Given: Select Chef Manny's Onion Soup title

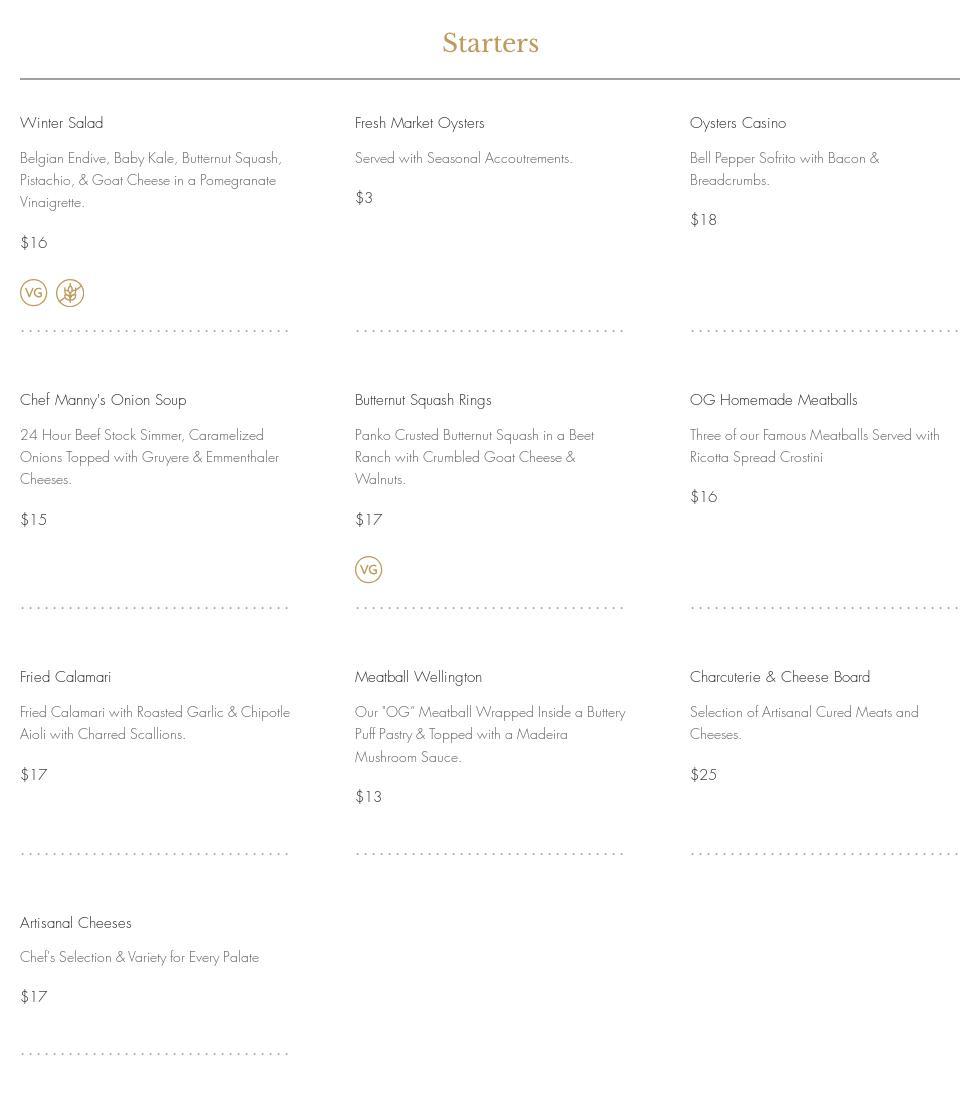Looking at the screenshot, I should (103, 400).
